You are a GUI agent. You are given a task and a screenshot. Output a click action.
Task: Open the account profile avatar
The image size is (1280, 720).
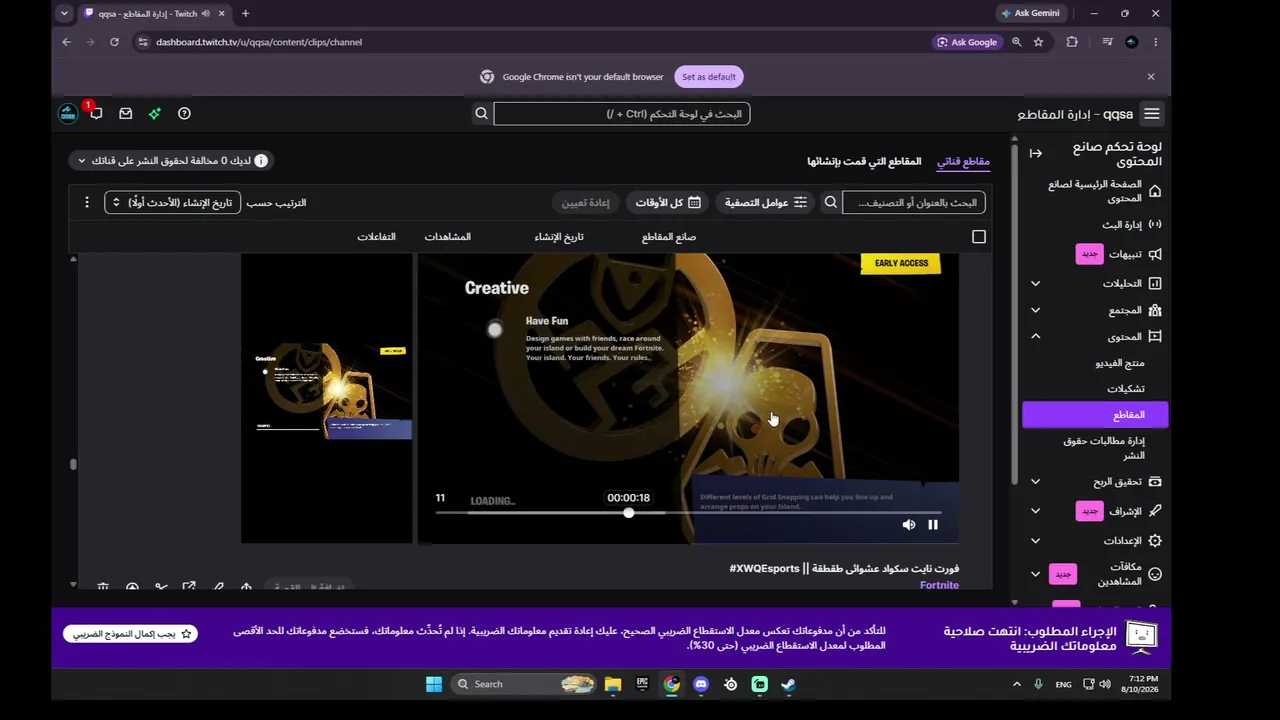tap(68, 114)
